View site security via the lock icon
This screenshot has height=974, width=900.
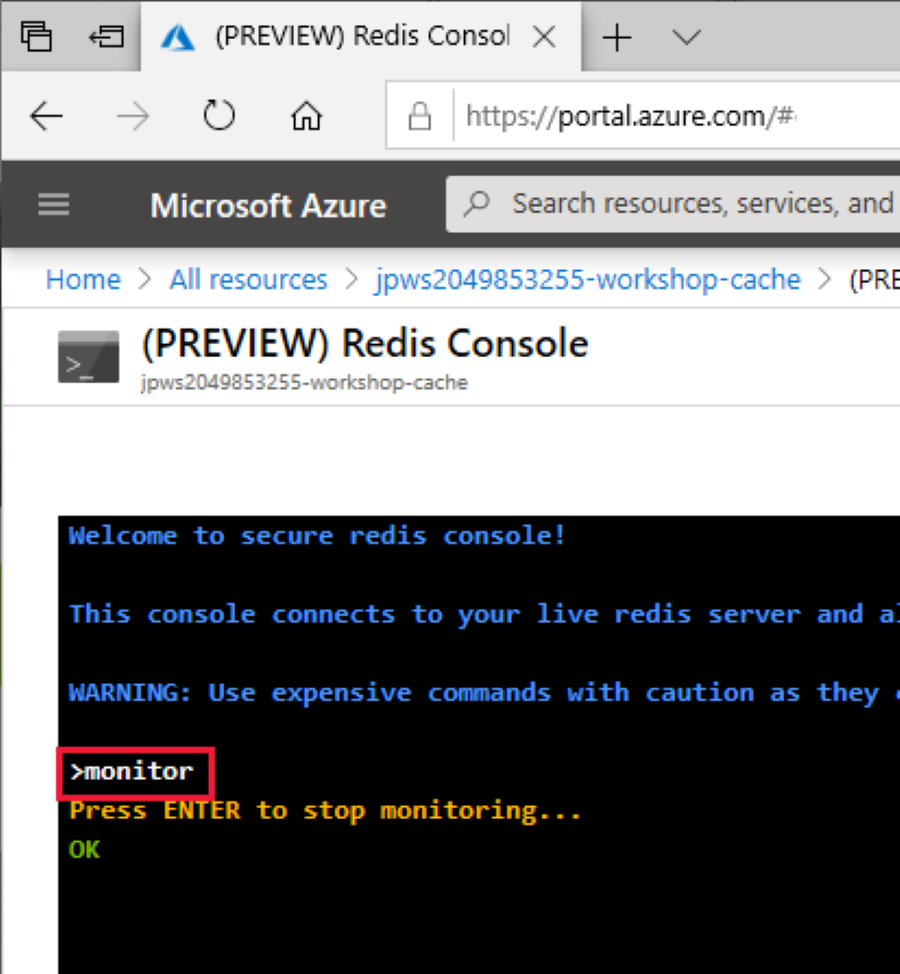tap(419, 116)
